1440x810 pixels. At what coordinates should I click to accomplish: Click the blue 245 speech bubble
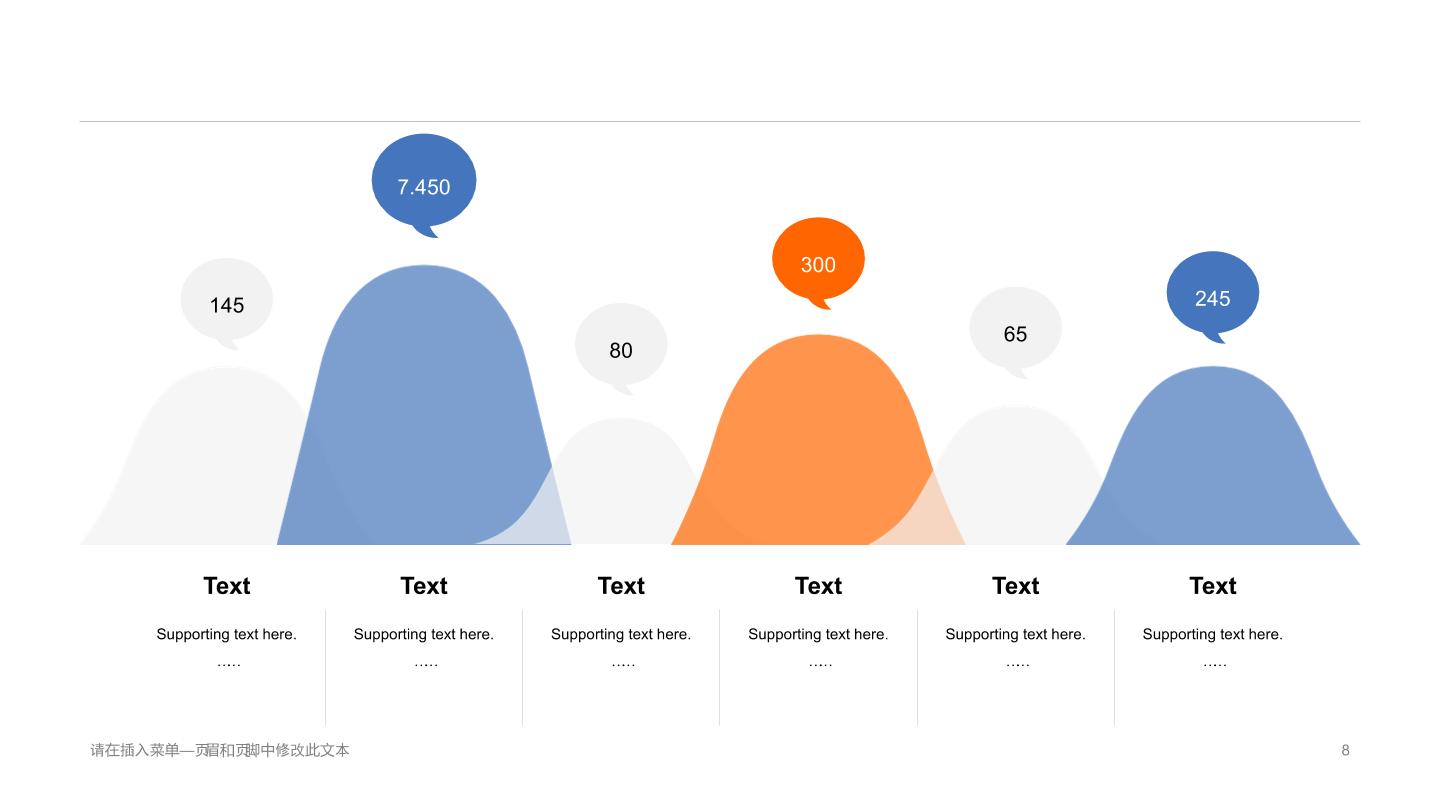(x=1212, y=297)
